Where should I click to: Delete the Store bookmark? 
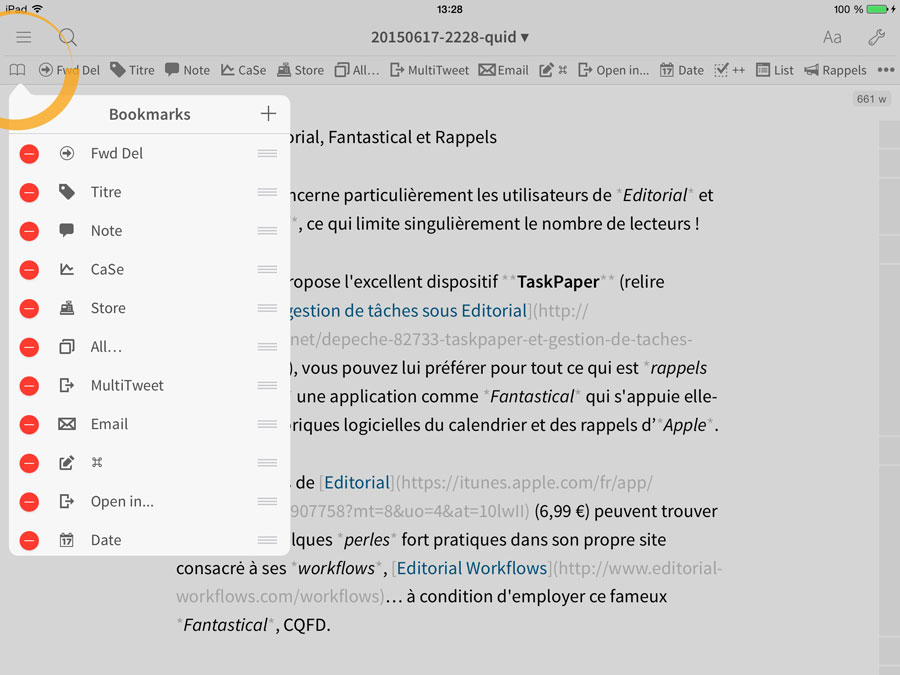(x=29, y=308)
